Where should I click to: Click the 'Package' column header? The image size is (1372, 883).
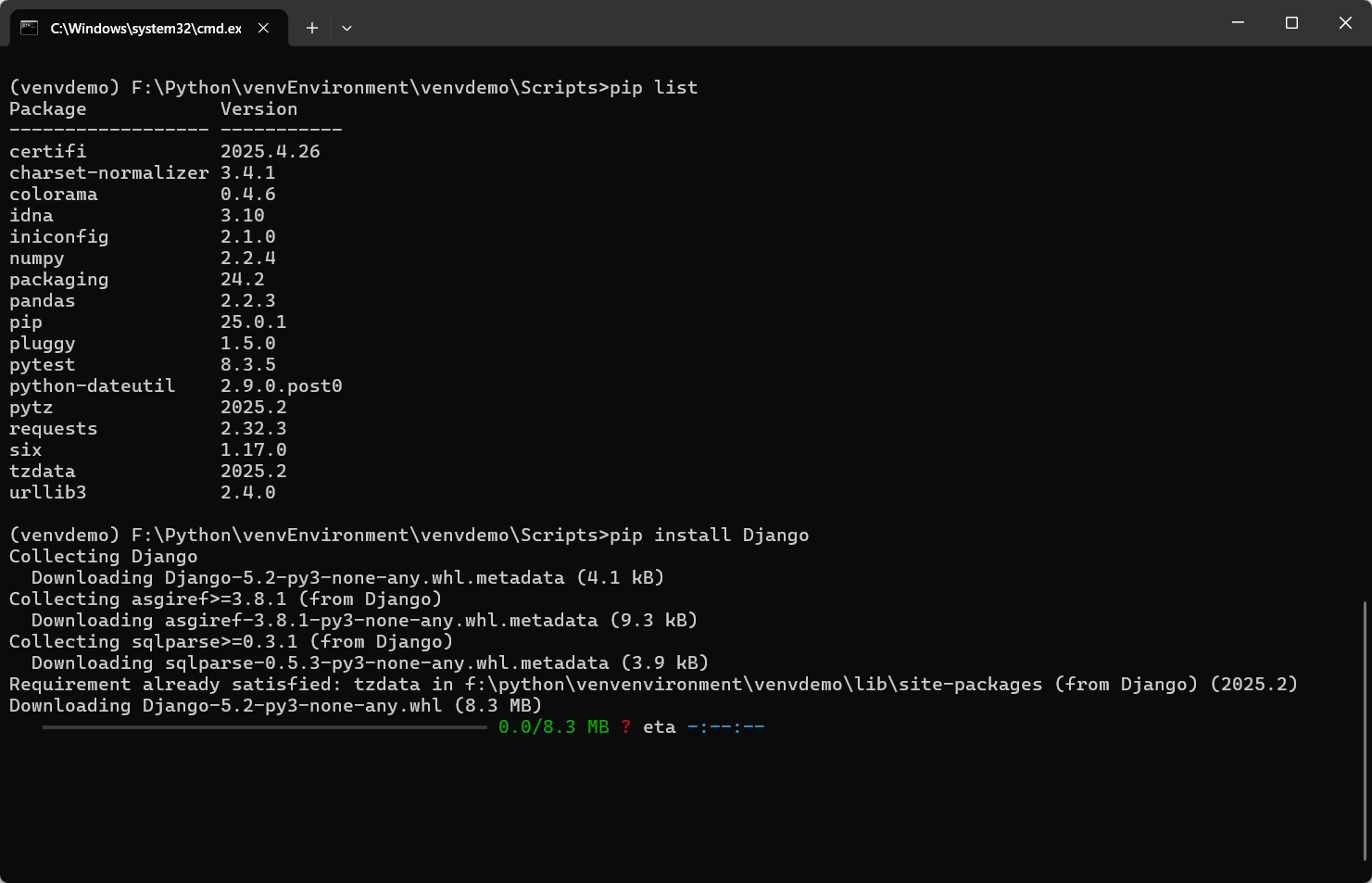pos(48,108)
